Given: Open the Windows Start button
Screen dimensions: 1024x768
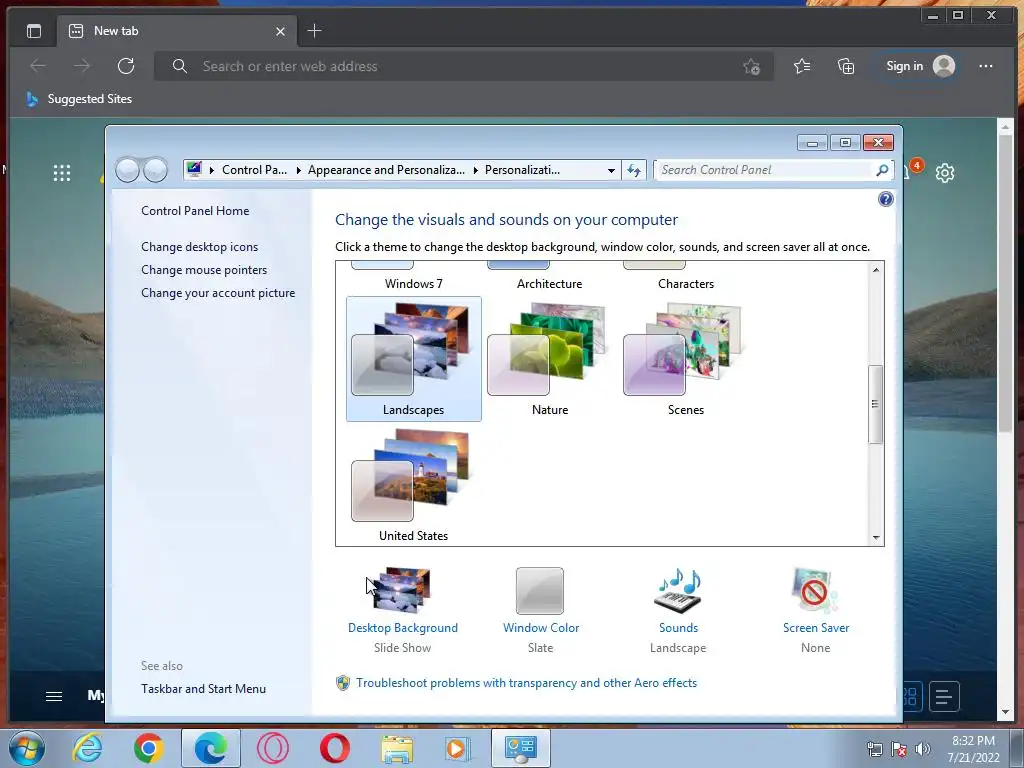Looking at the screenshot, I should point(27,748).
